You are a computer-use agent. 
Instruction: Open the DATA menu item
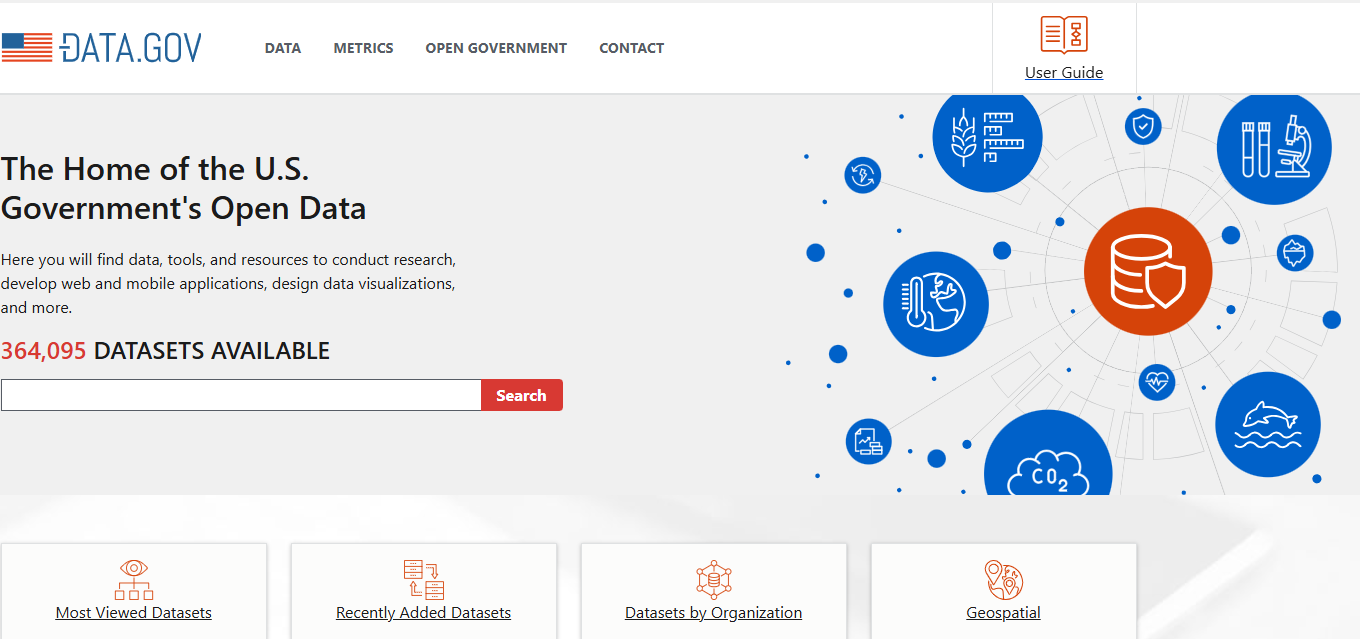(282, 47)
